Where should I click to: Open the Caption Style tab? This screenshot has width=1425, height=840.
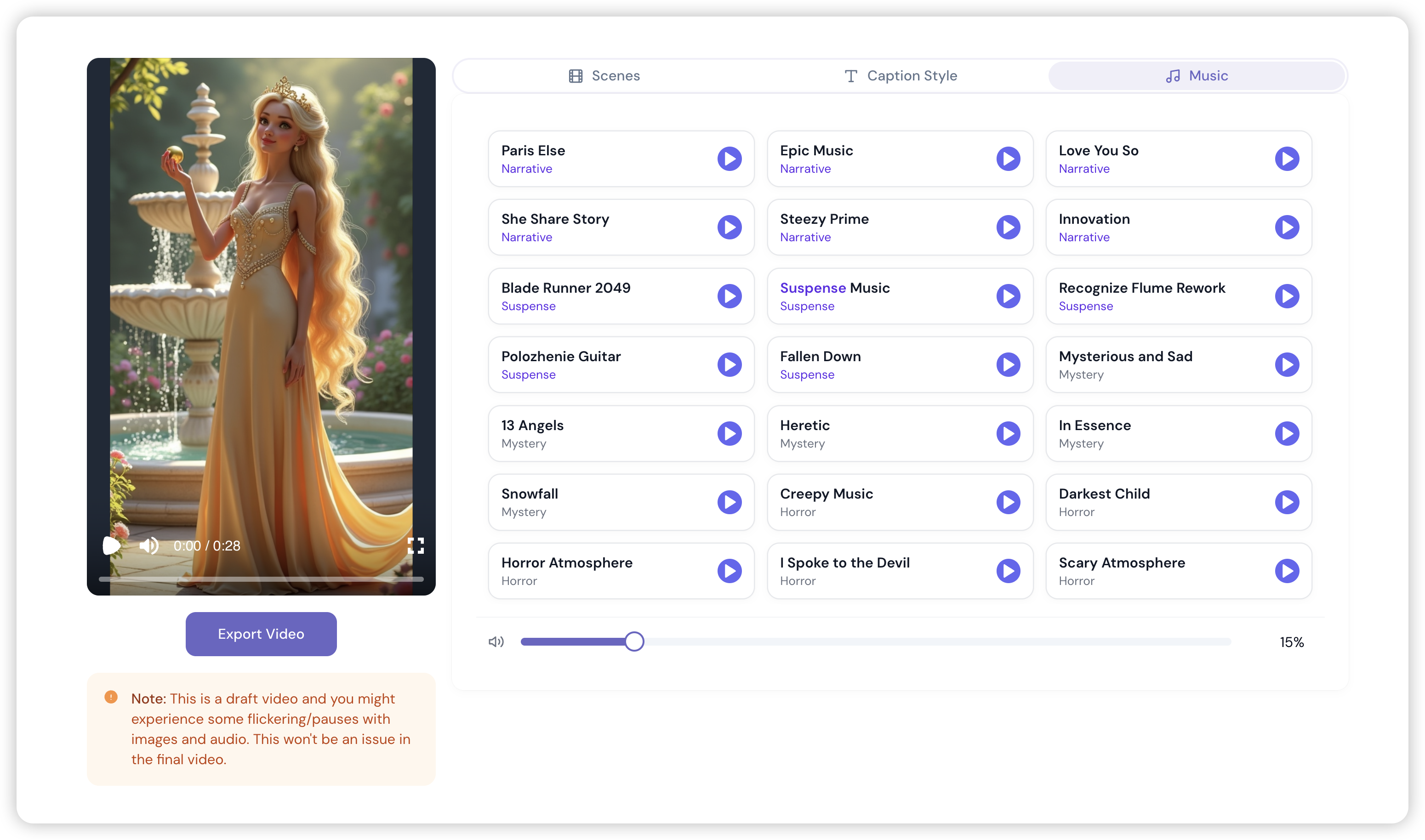(900, 76)
